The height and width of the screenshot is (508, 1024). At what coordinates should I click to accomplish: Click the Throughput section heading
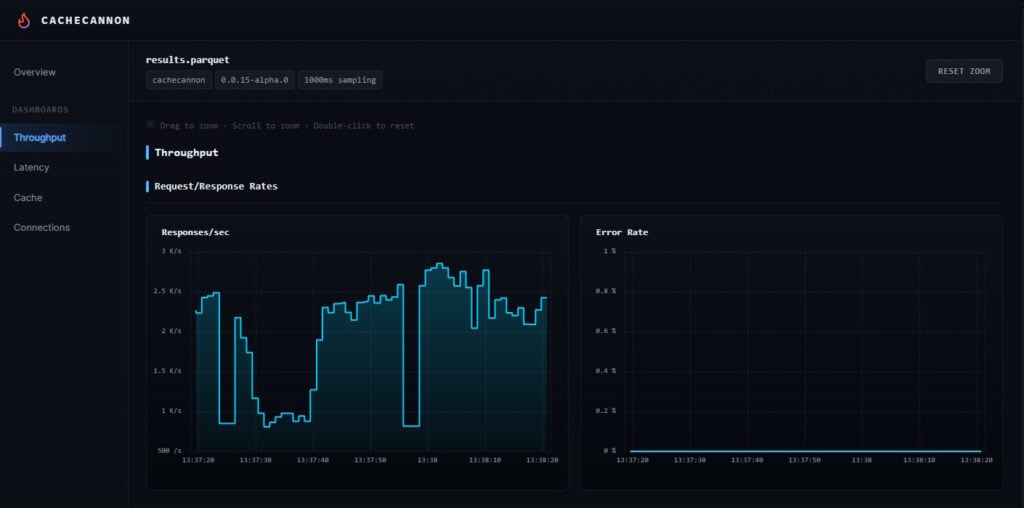tap(186, 153)
